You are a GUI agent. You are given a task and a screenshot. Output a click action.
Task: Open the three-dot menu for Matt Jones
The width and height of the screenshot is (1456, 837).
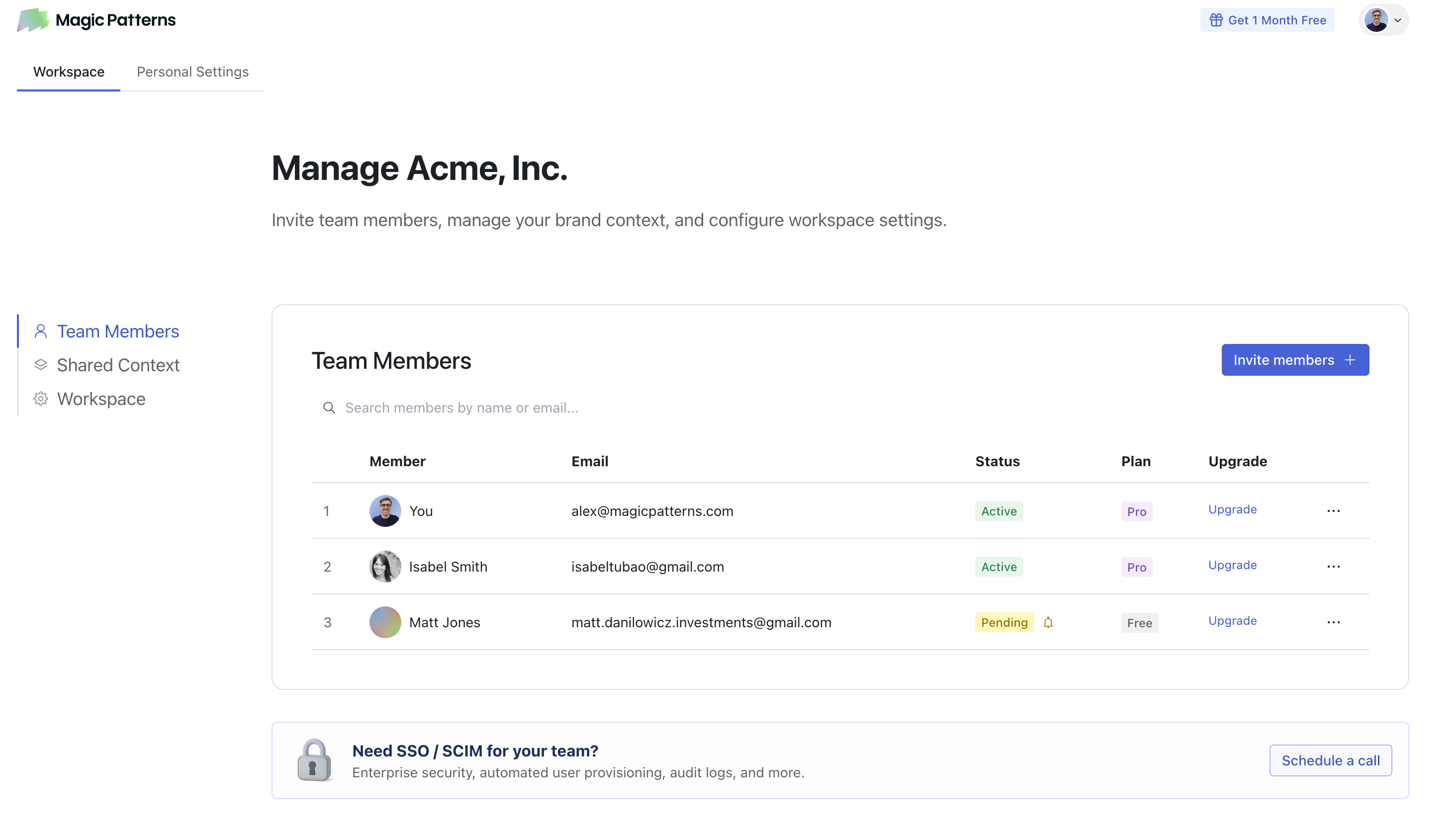coord(1333,622)
